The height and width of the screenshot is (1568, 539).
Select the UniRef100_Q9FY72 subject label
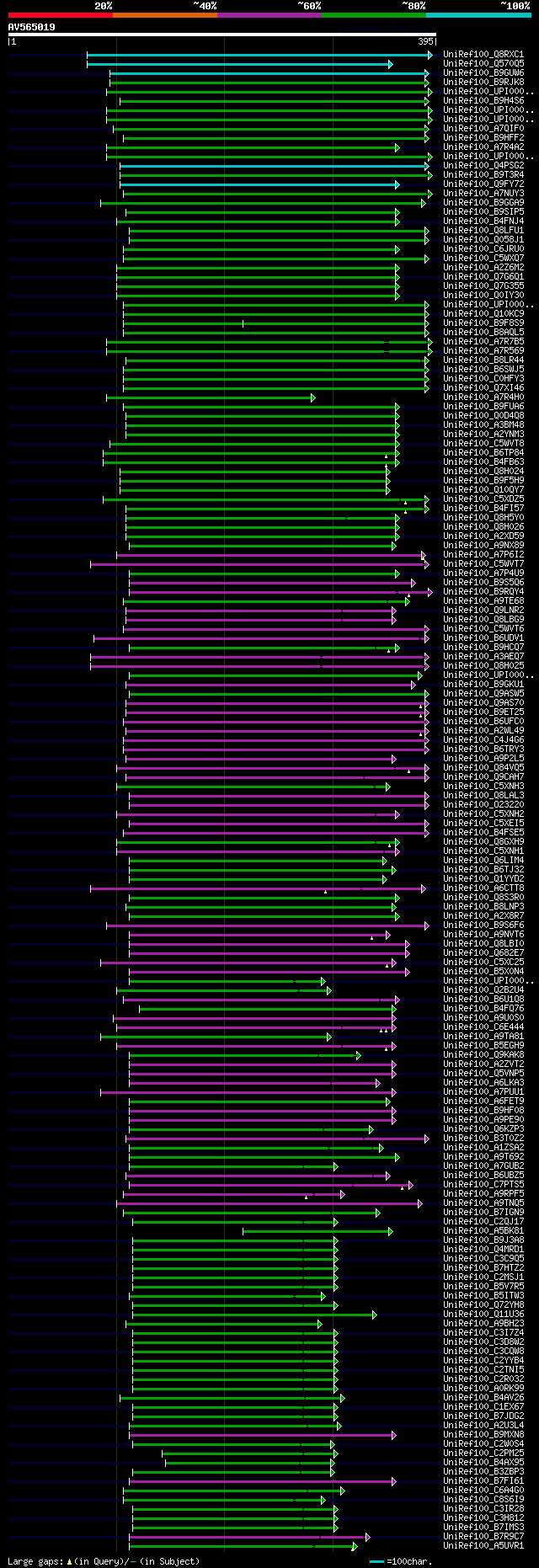[483, 184]
